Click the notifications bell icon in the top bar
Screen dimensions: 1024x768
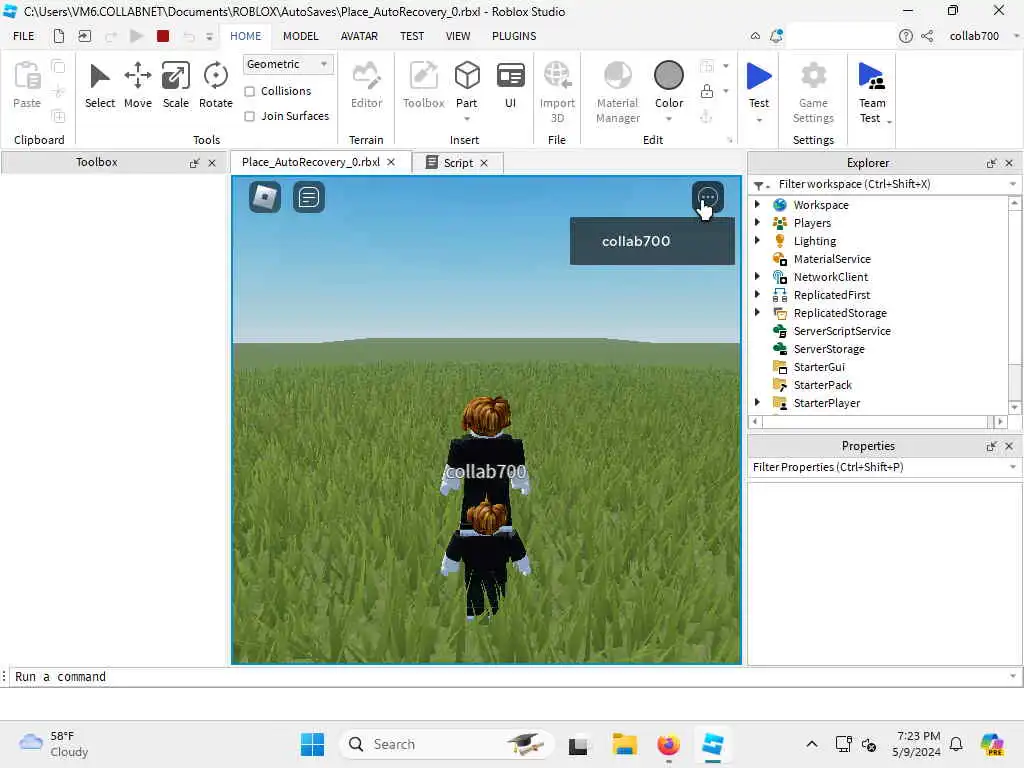[x=776, y=36]
